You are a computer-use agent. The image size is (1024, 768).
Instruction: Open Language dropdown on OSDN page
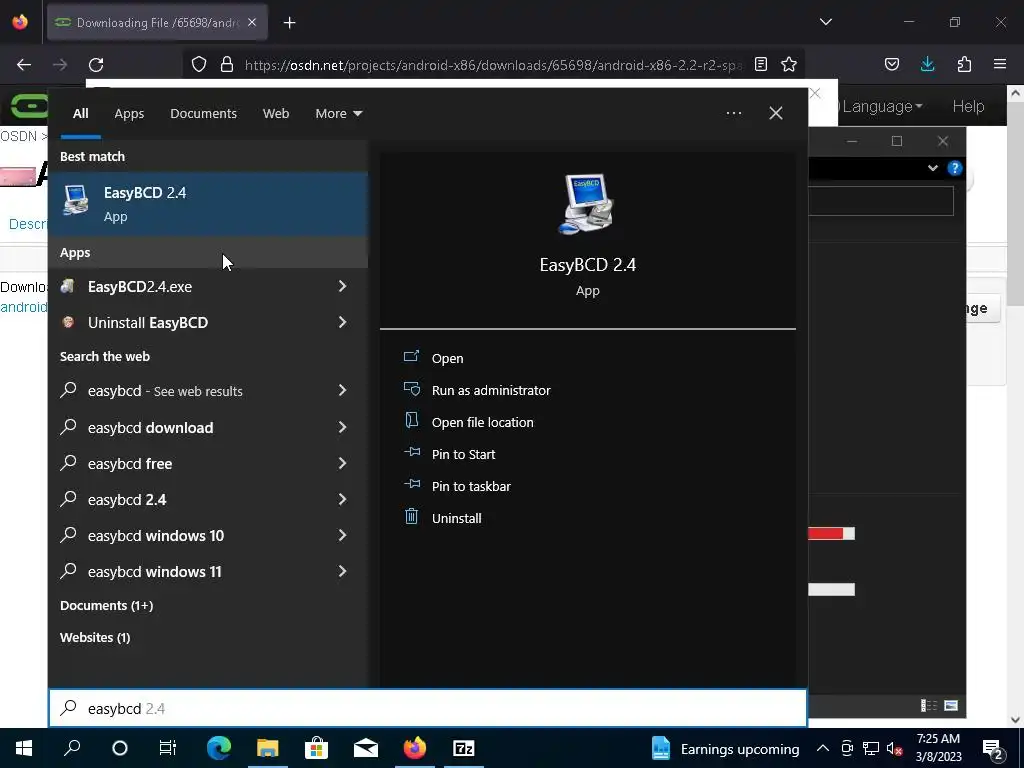(x=882, y=106)
